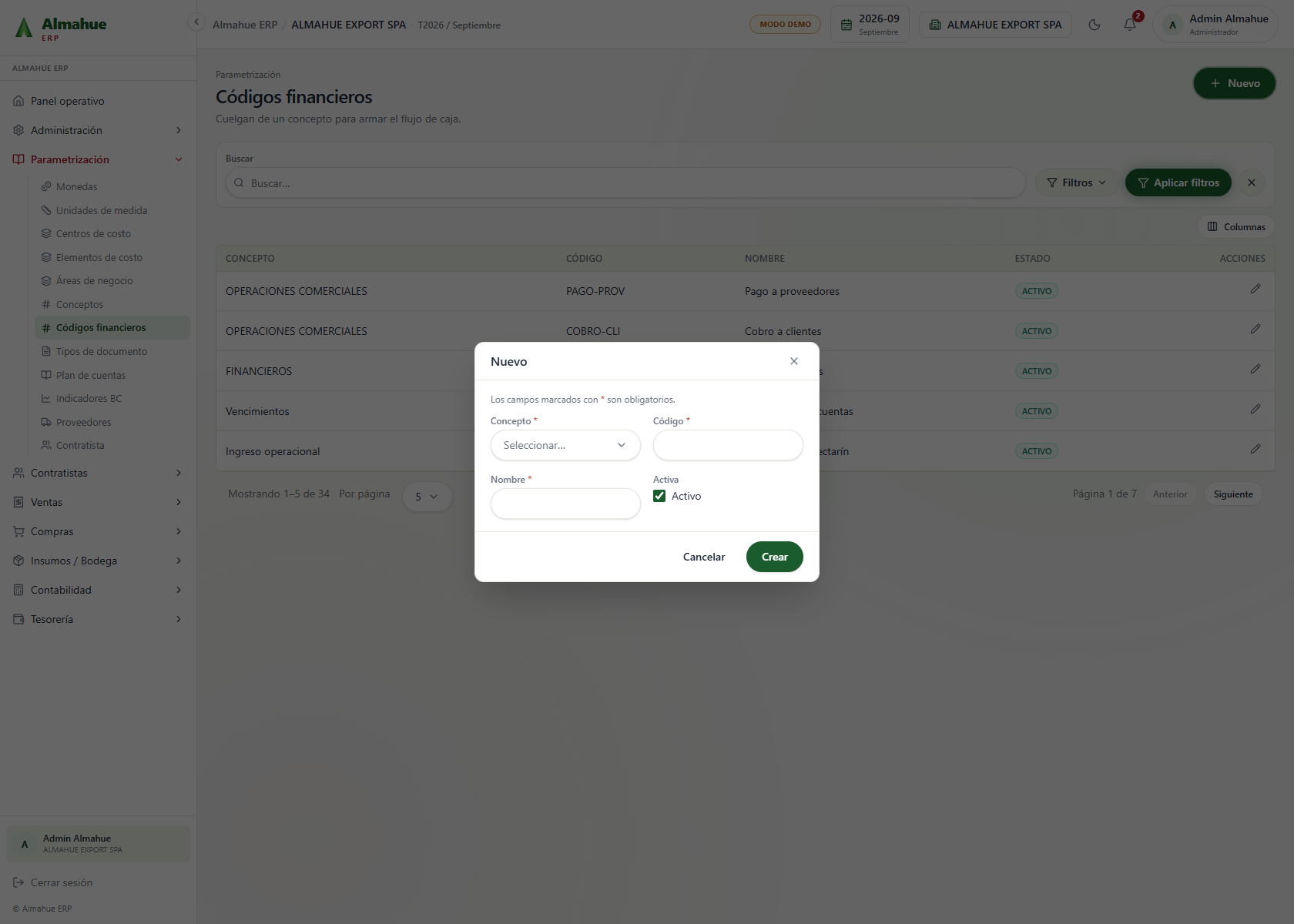Collapse the Parametrización section
This screenshot has width=1294, height=924.
point(98,159)
